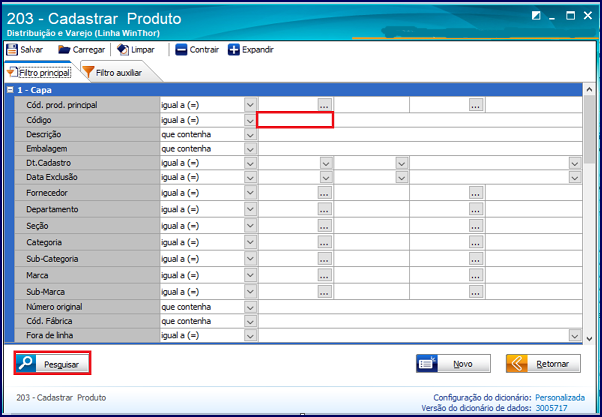The image size is (602, 417).
Task: Click the Número original value field
Action: coord(420,307)
